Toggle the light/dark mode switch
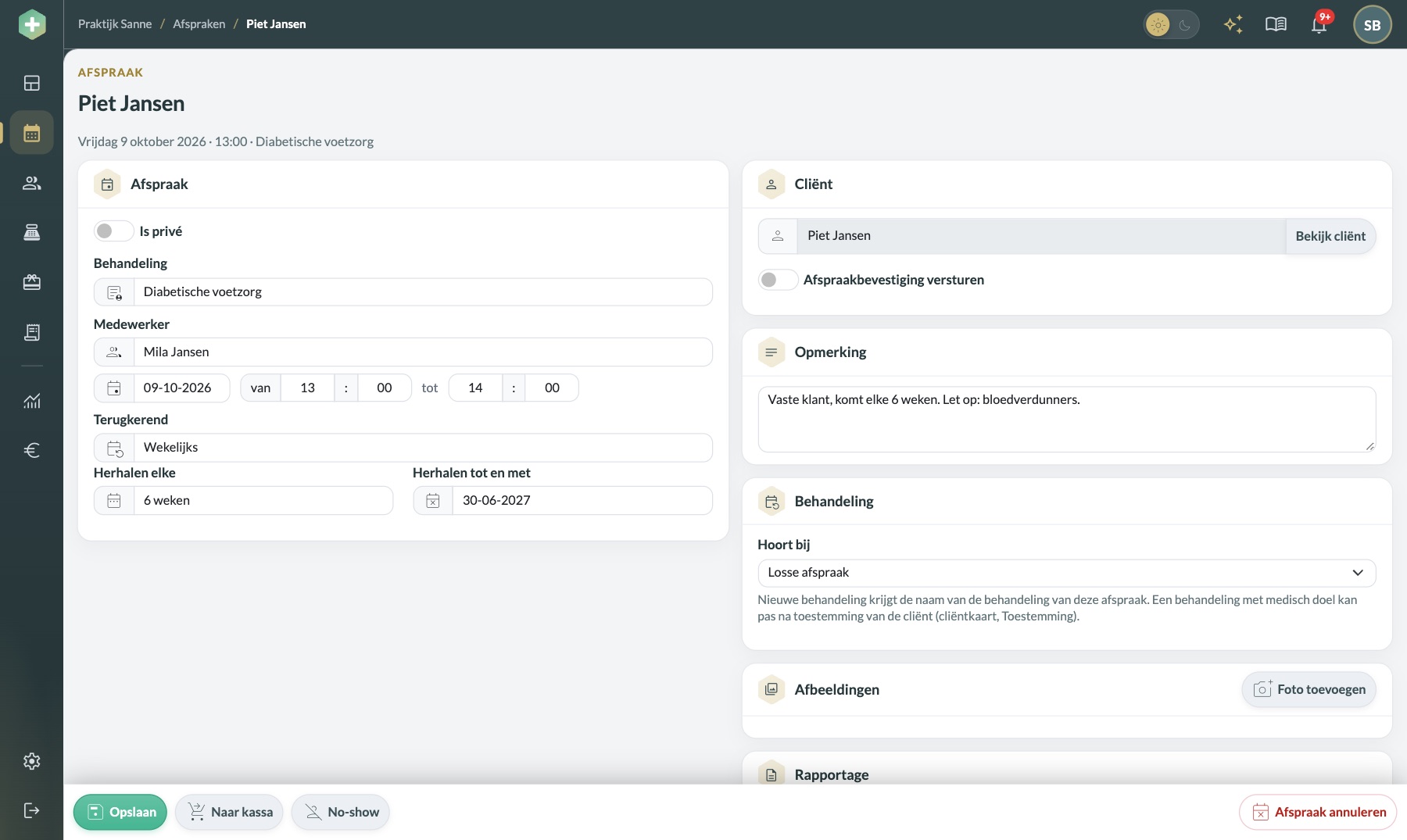Screen dimensions: 1407x840 pos(1171,25)
